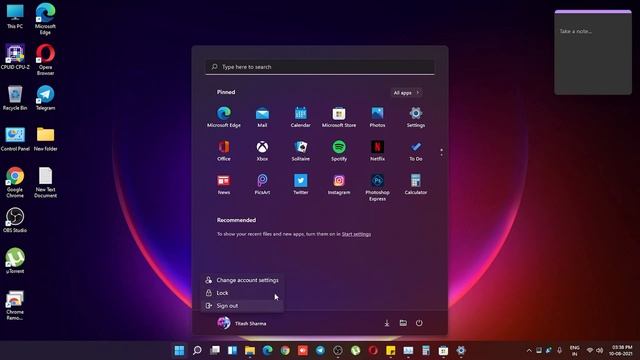640x360 pixels.
Task: Choose Change account settings
Action: (242, 280)
